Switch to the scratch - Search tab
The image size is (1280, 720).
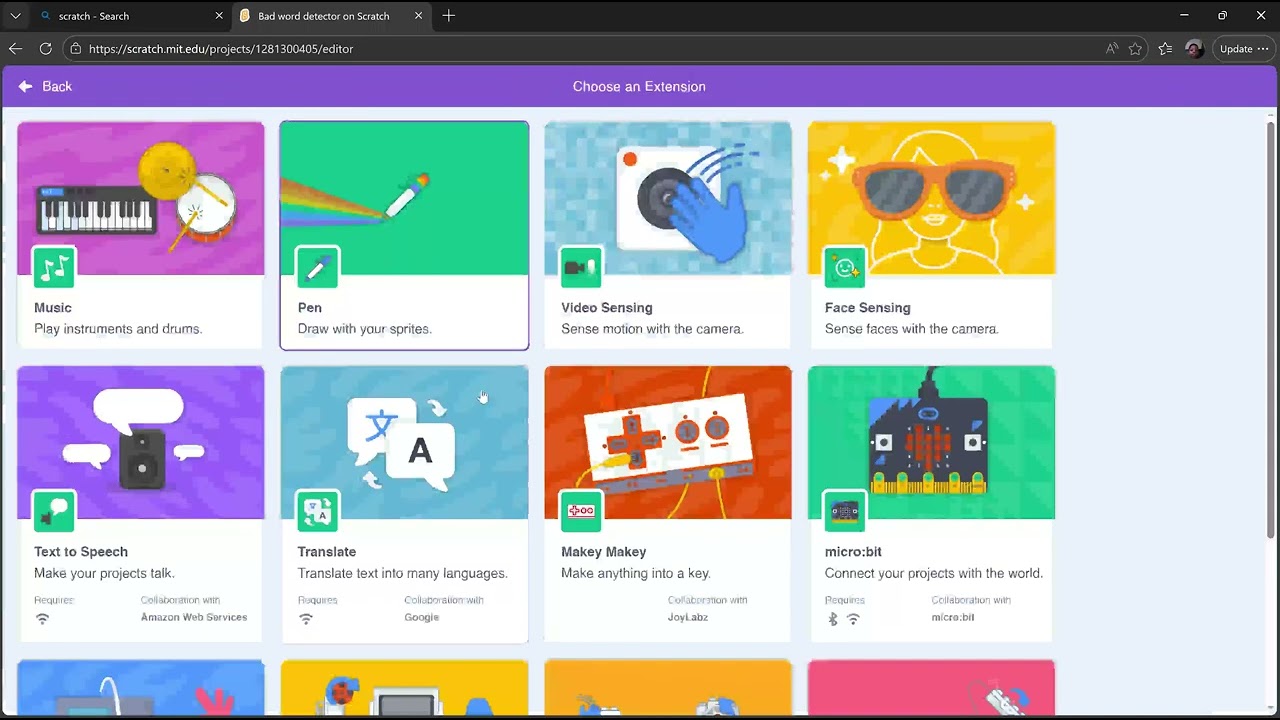[131, 16]
